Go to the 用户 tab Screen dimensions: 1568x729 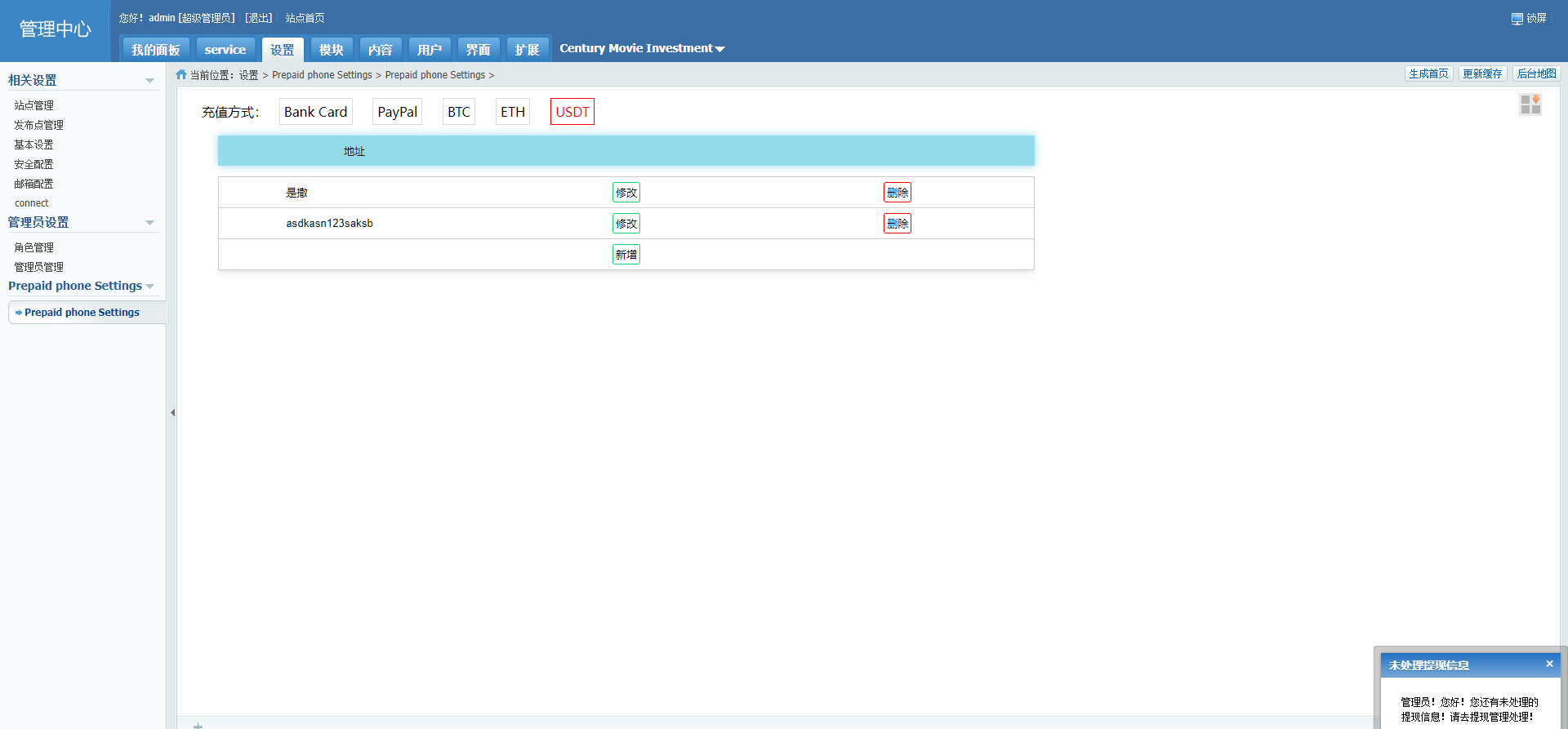point(430,50)
